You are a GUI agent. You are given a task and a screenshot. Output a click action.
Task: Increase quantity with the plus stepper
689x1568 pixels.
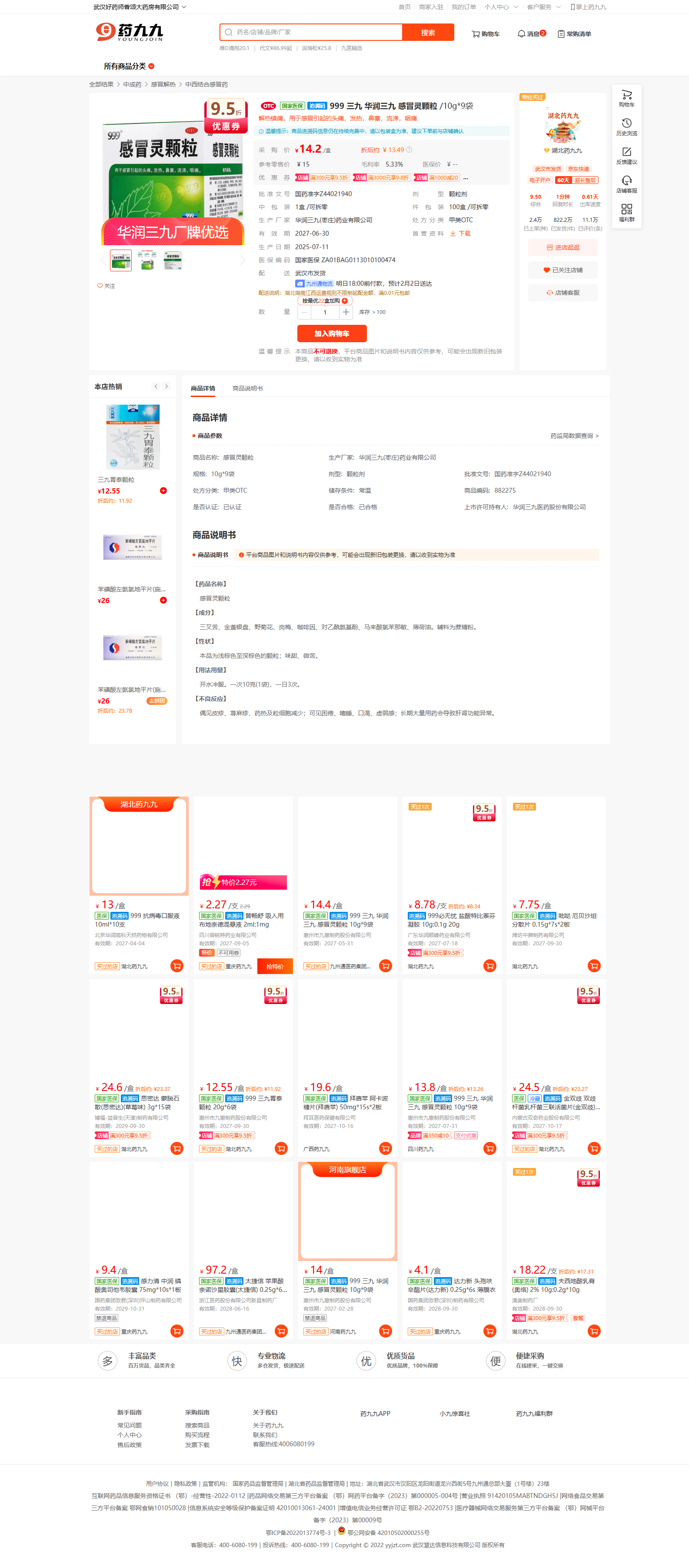pyautogui.click(x=346, y=312)
